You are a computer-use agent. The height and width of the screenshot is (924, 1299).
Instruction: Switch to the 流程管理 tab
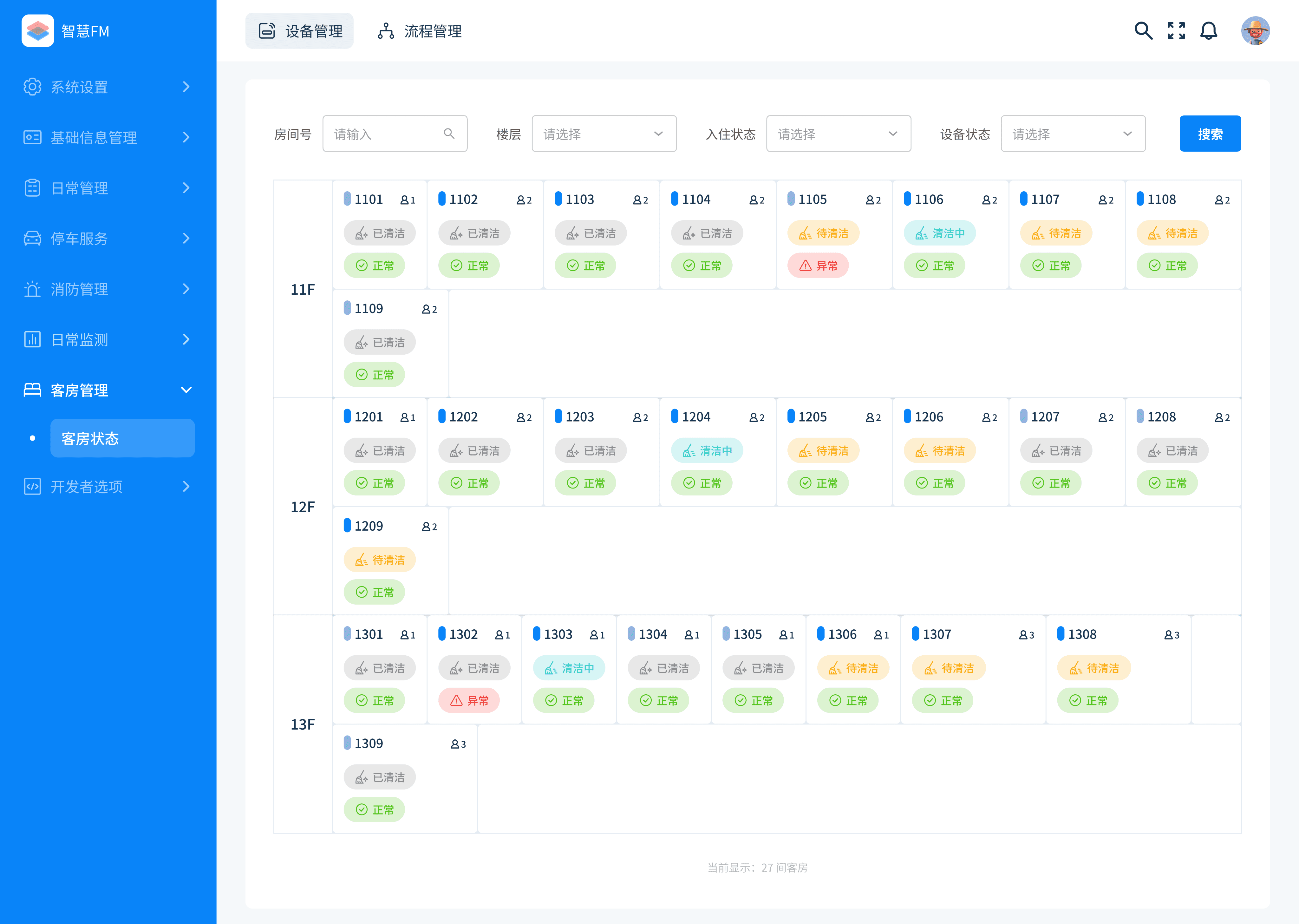[420, 31]
